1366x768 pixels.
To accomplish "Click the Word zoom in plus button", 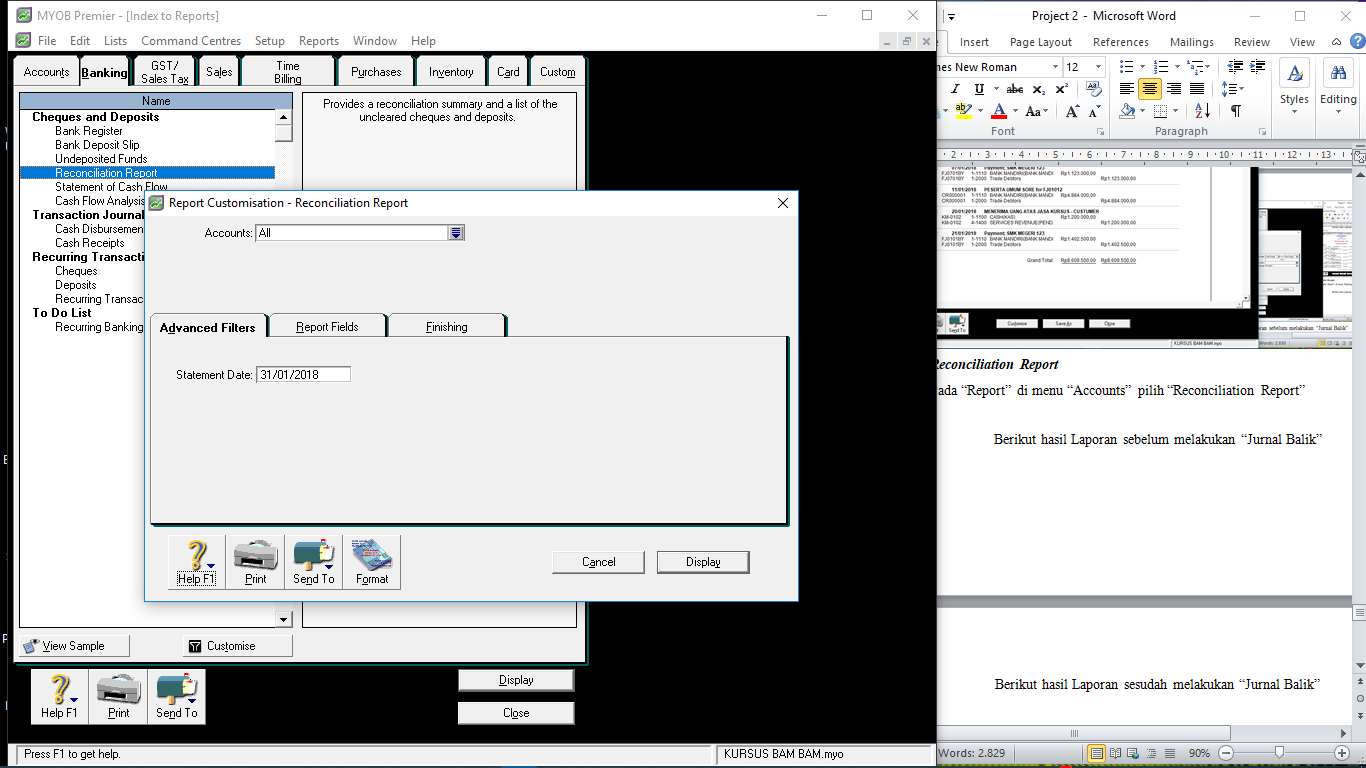I will pyautogui.click(x=1342, y=752).
